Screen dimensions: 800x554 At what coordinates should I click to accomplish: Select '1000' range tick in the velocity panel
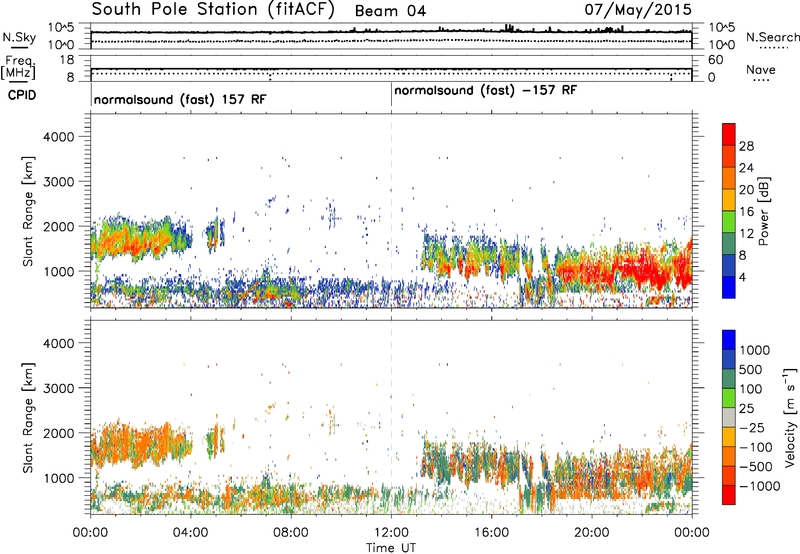[58, 478]
